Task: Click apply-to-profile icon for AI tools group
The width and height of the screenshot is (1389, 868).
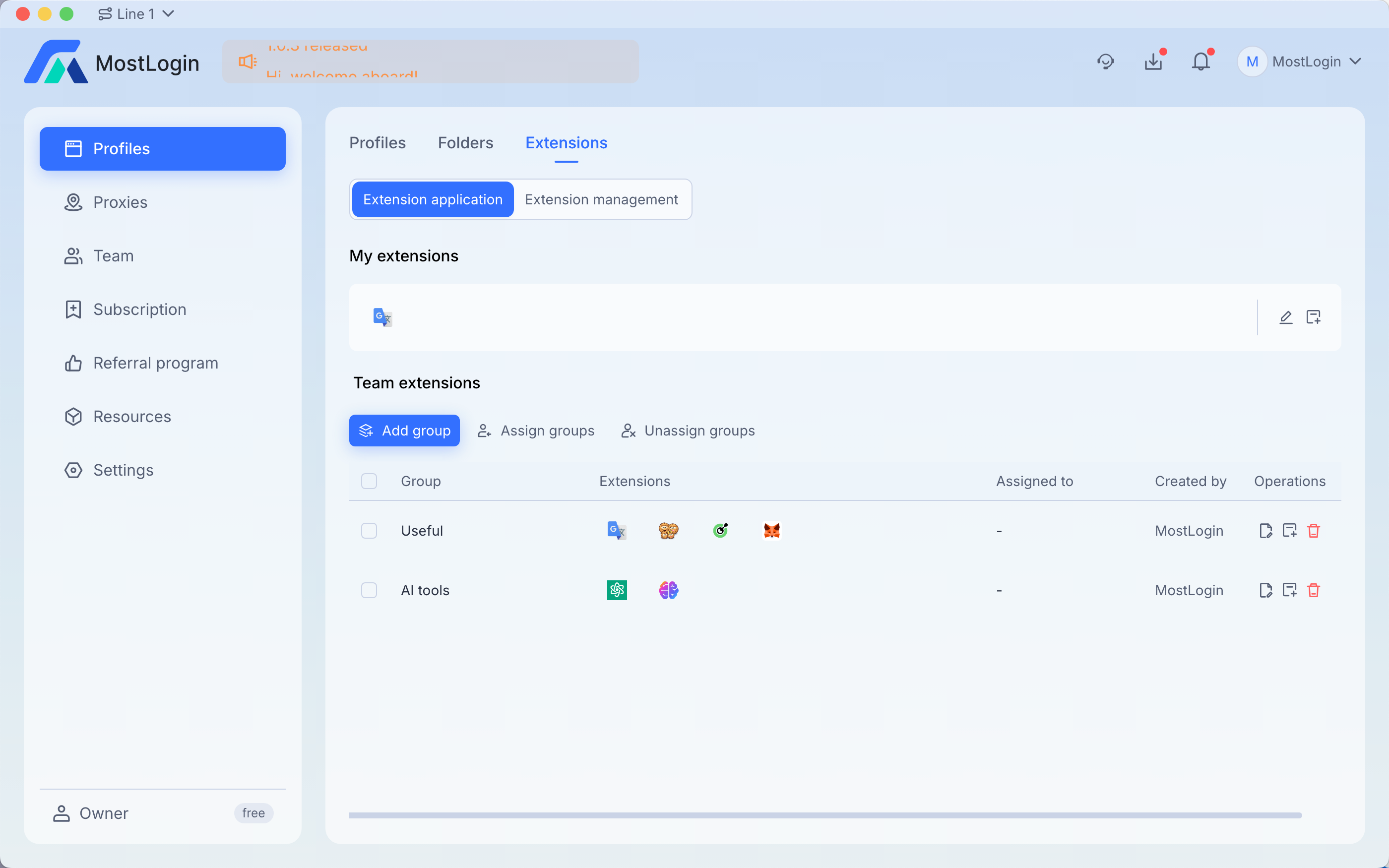Action: coord(1290,590)
